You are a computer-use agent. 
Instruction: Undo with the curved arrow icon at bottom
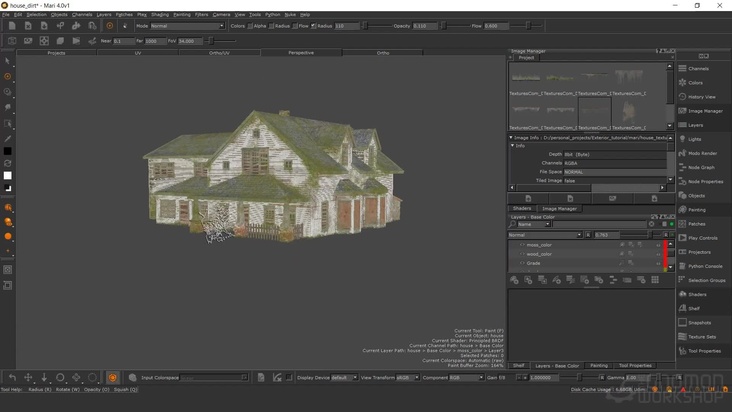(x=12, y=377)
